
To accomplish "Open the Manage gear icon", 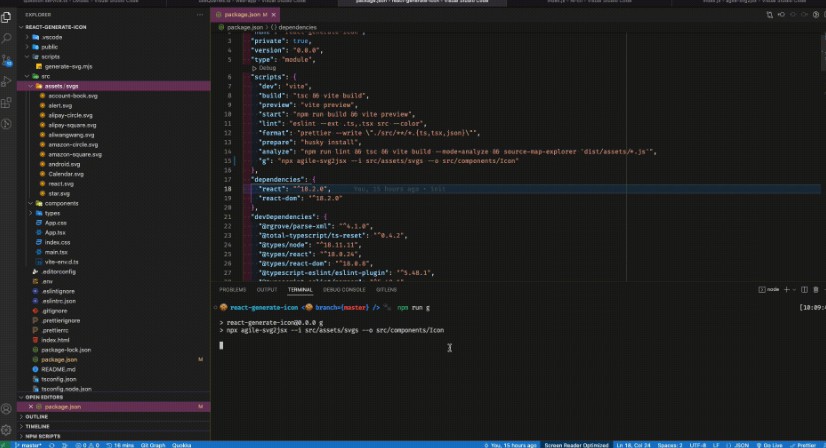I will (6, 430).
